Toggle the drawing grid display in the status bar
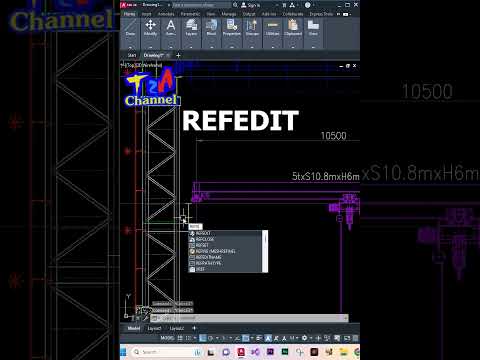 (180, 338)
